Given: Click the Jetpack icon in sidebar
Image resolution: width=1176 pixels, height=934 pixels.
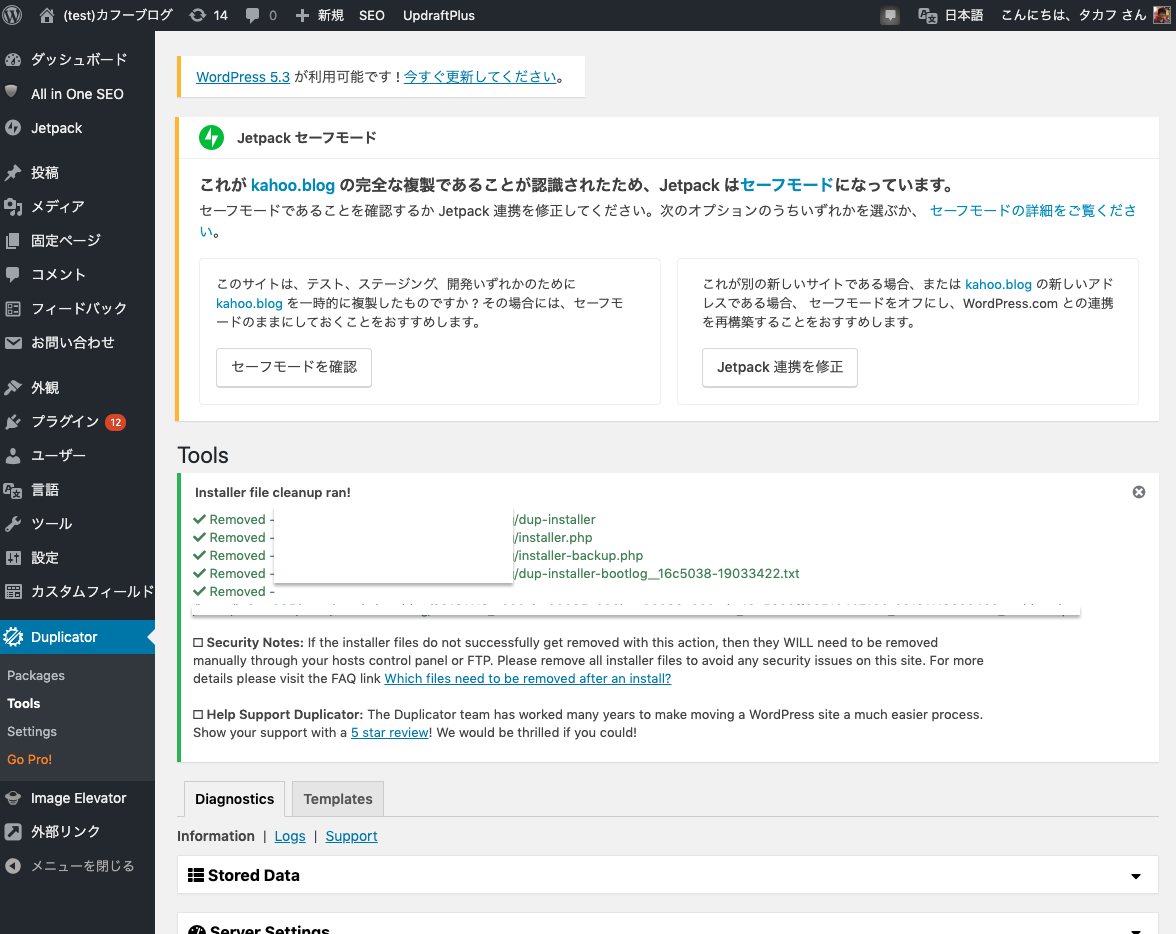Looking at the screenshot, I should coord(13,128).
